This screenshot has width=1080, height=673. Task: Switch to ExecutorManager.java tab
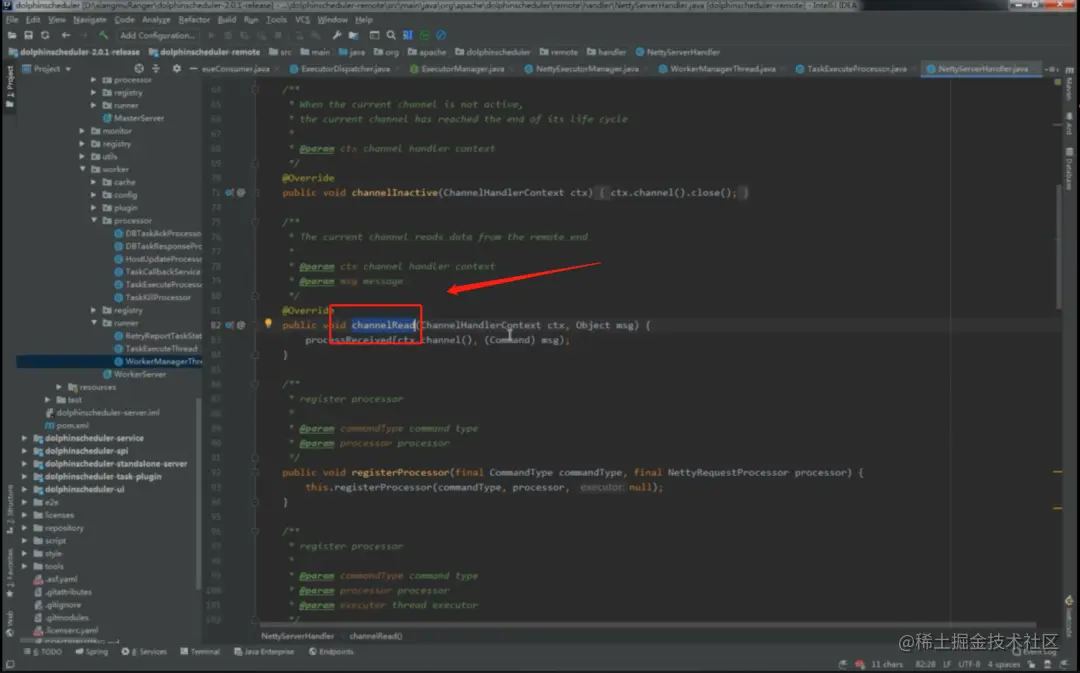coord(462,69)
